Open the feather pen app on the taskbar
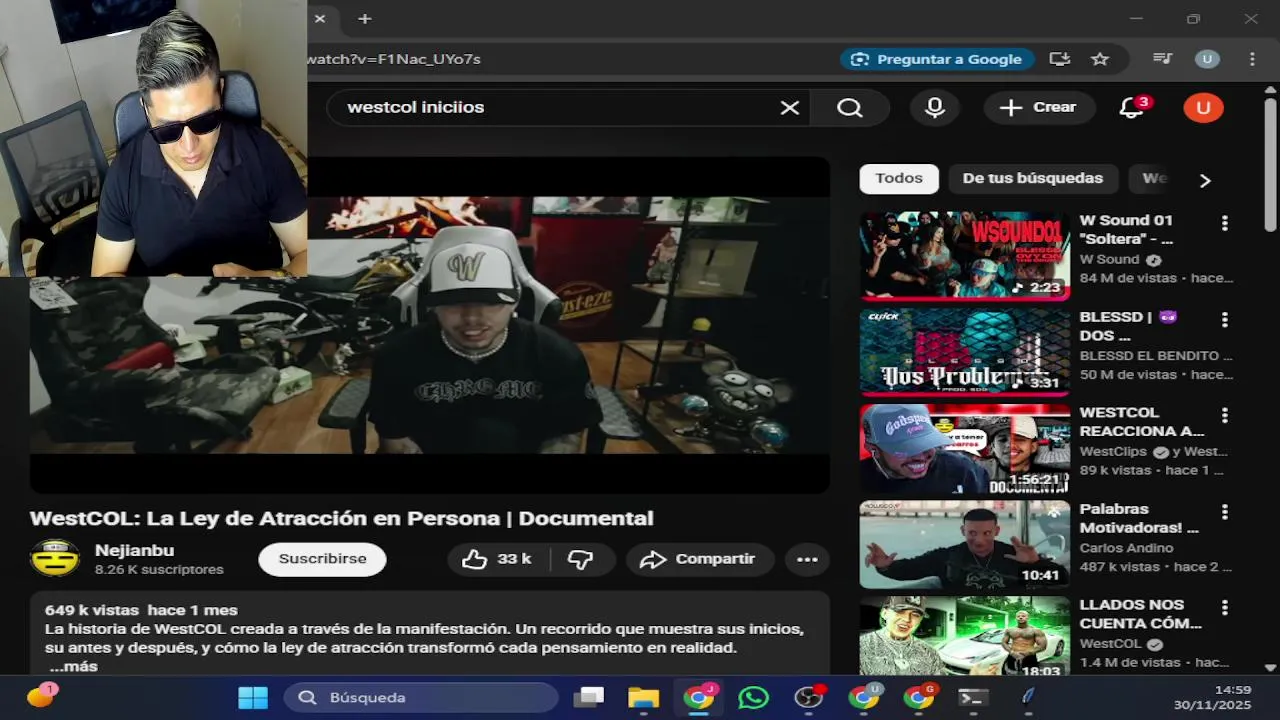1280x720 pixels. [1028, 697]
